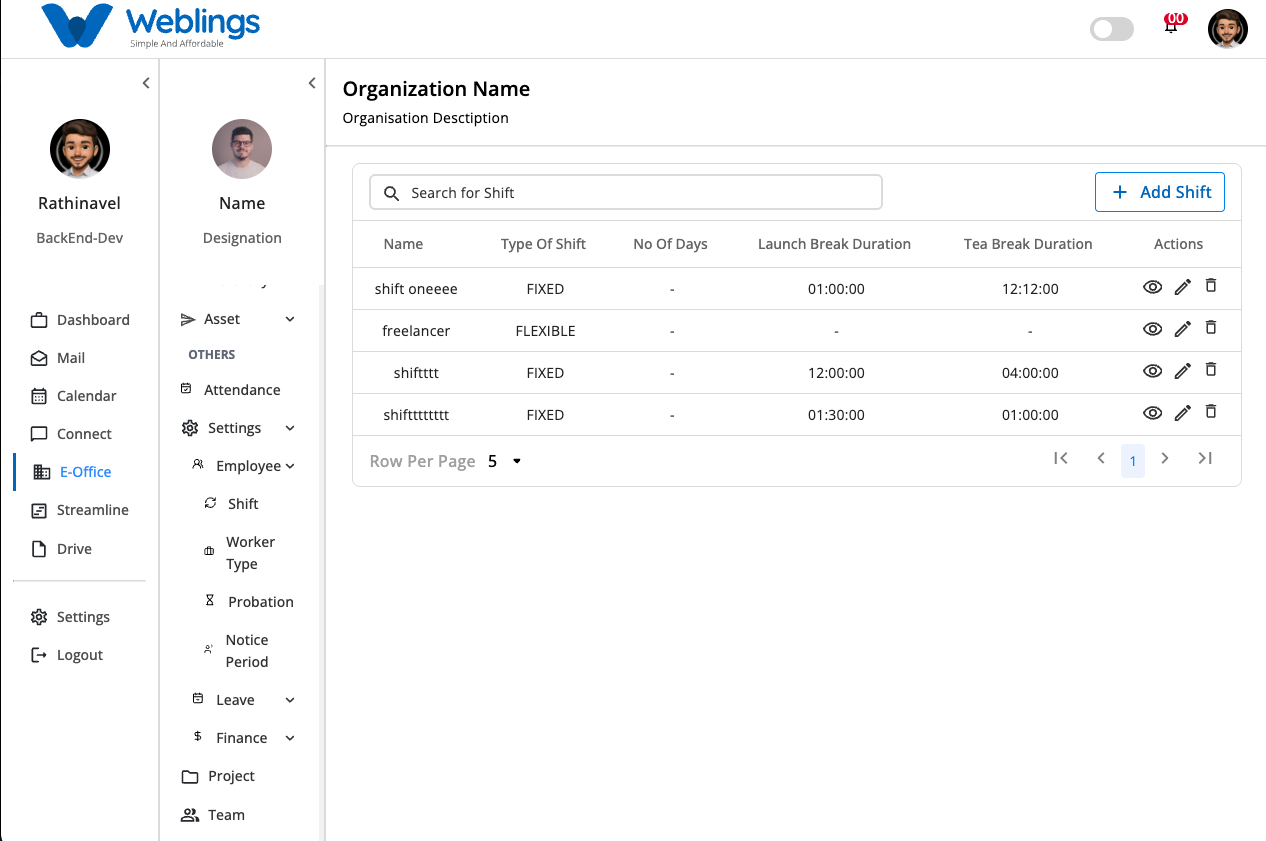Edit the shift with 01:30:00 lunch break

[1182, 413]
